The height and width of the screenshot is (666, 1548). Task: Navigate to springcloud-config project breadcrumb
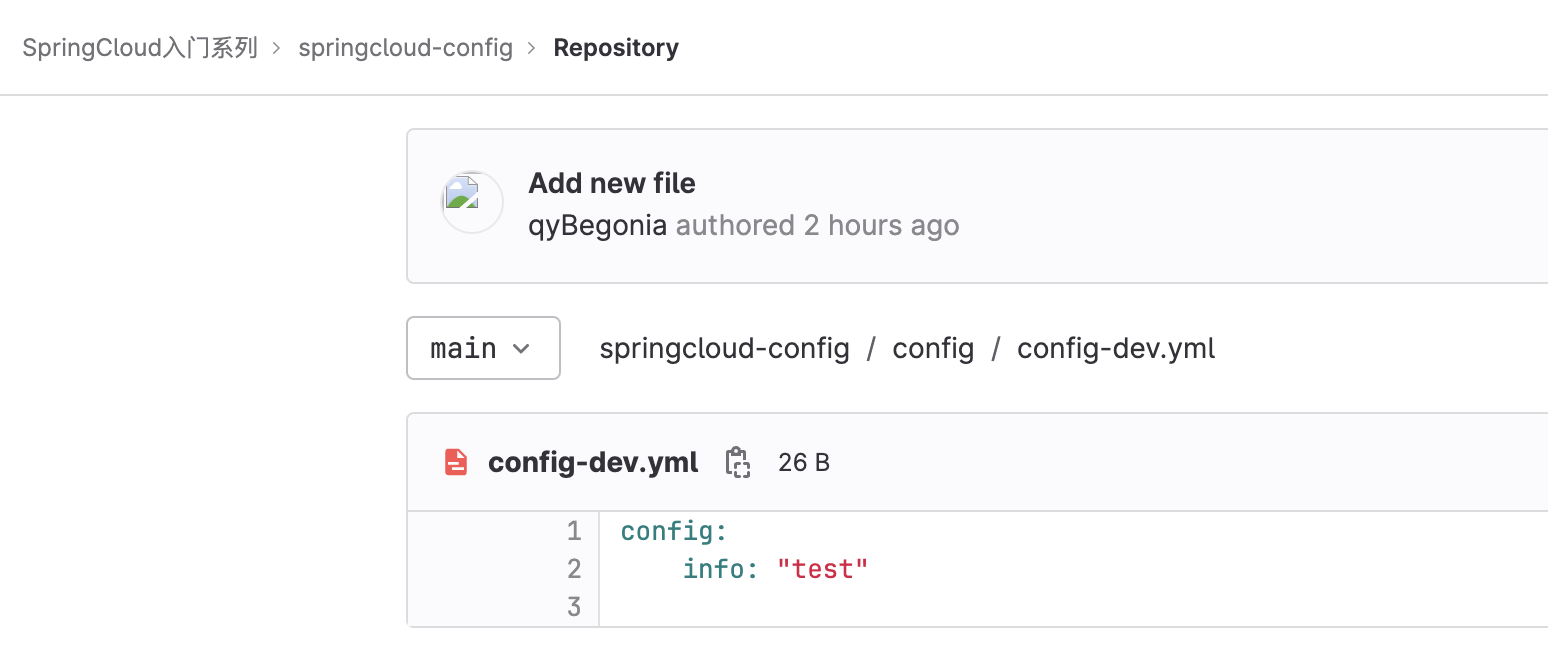tap(405, 47)
